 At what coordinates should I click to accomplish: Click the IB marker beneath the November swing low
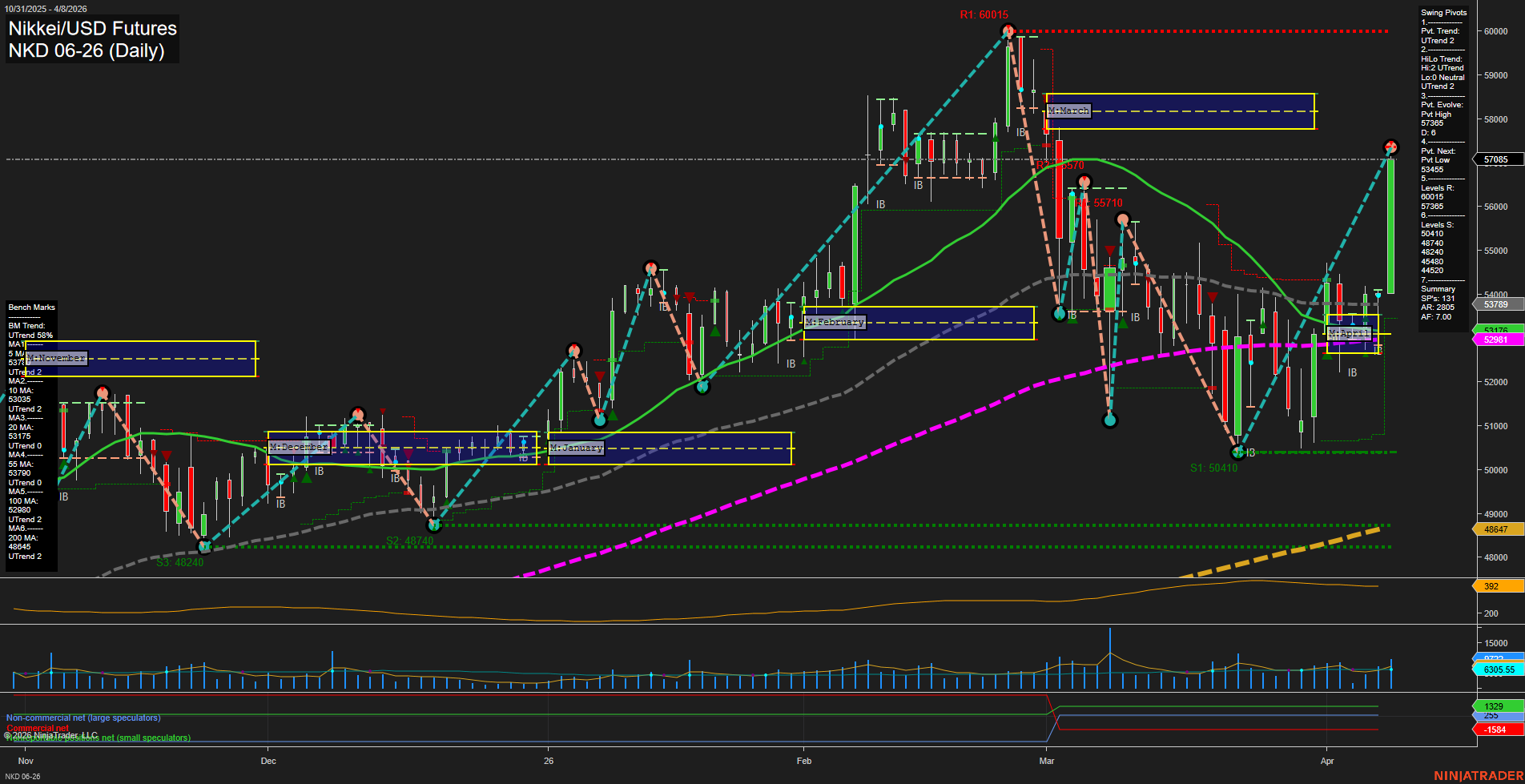[x=65, y=497]
